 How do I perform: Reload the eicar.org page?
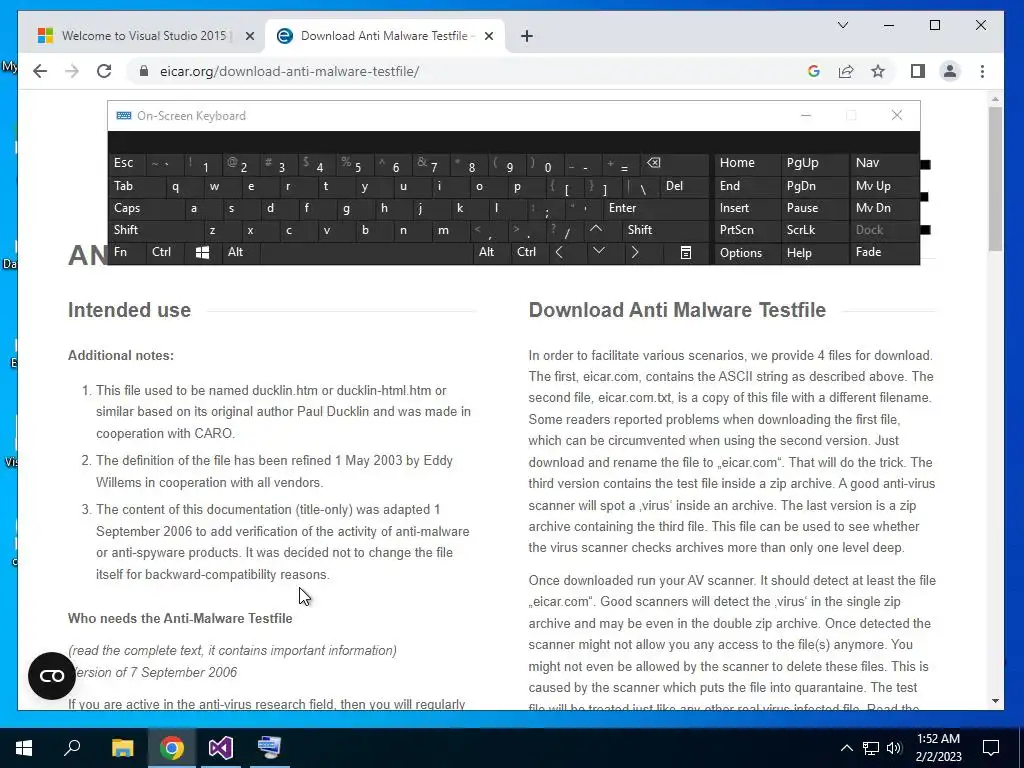104,71
